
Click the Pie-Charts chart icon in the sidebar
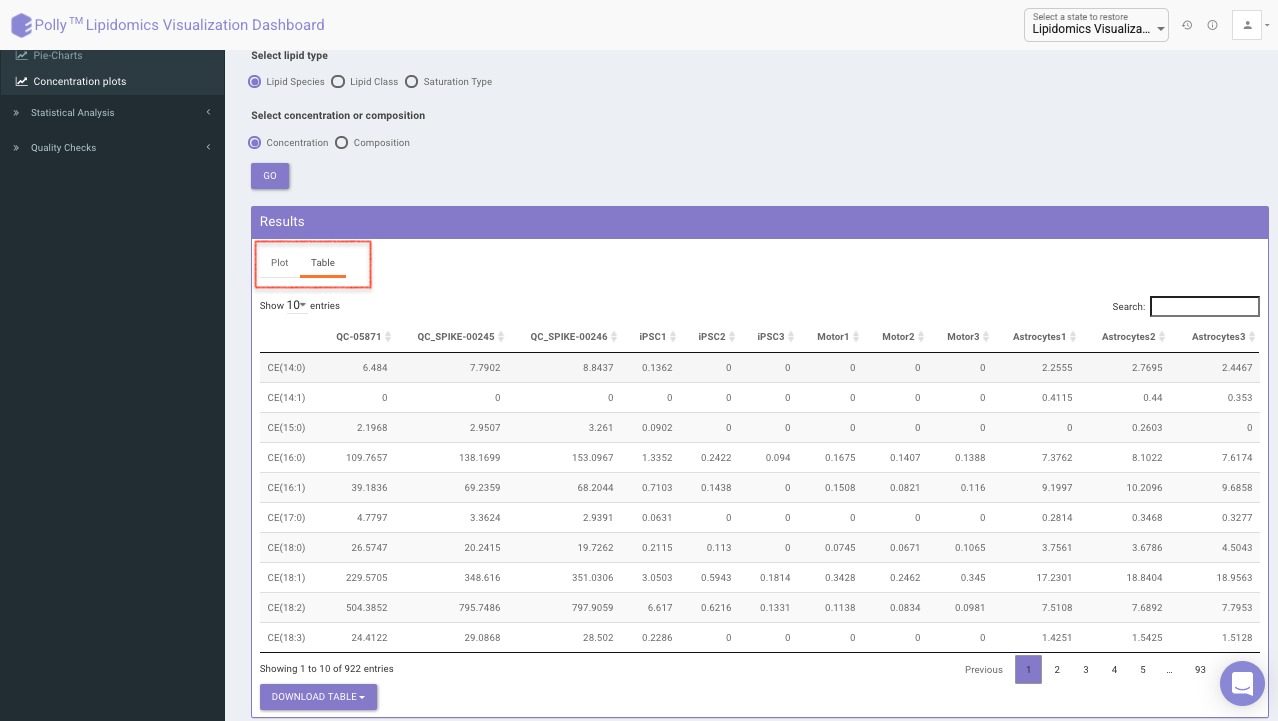[22, 55]
